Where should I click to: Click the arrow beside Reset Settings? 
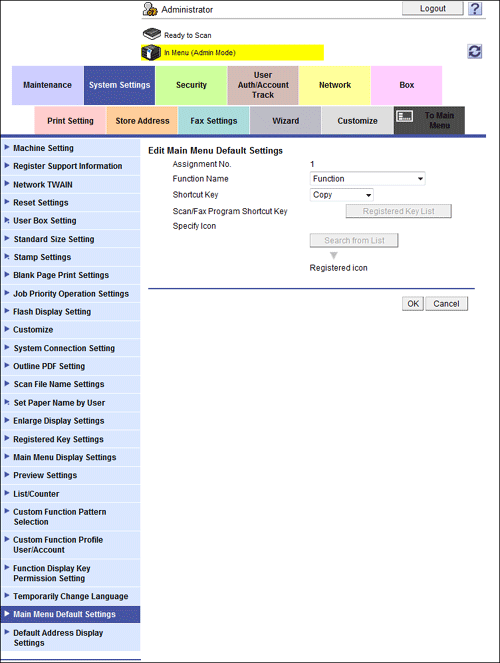coord(7,202)
